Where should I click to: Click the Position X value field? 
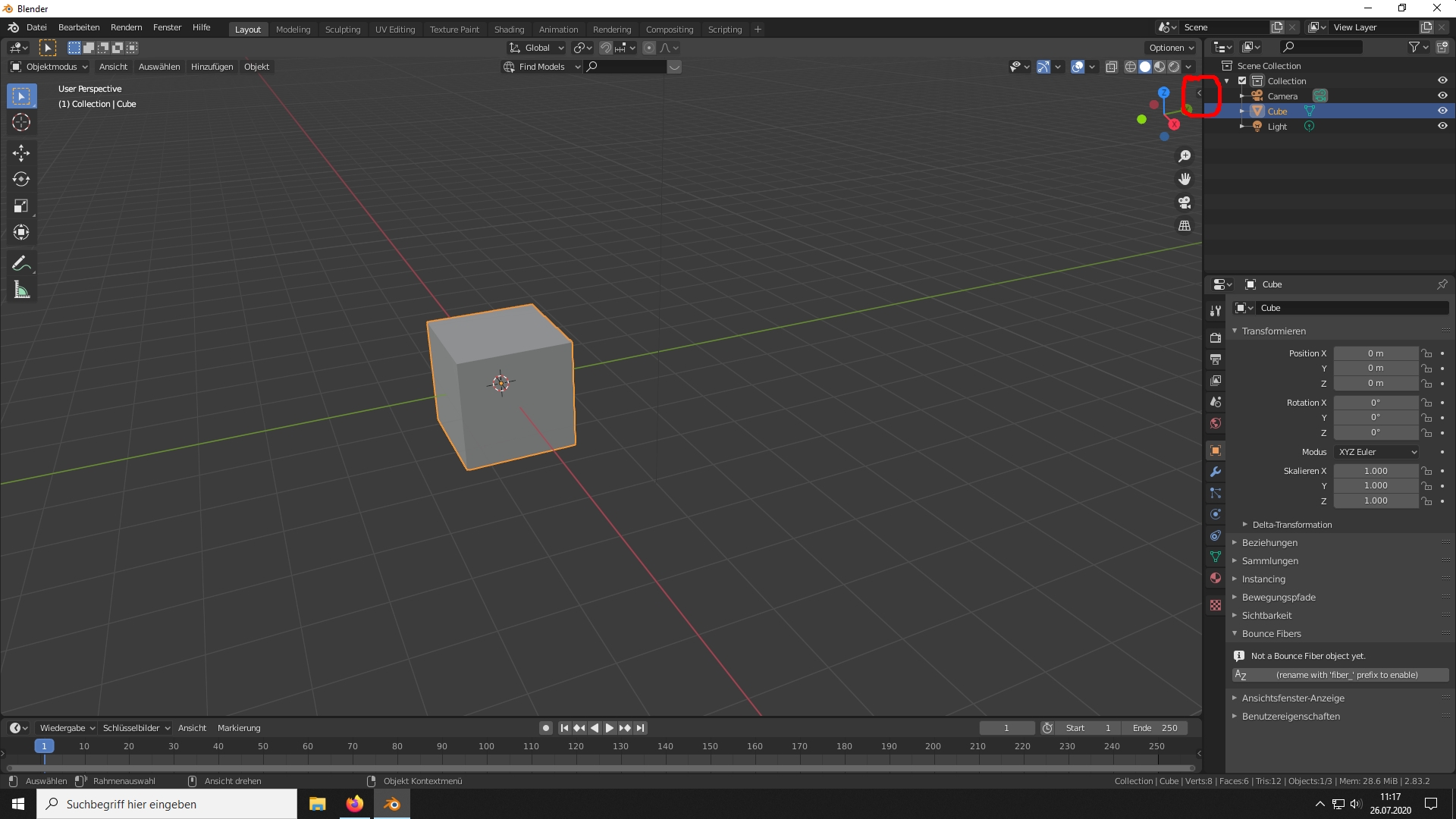(1375, 353)
